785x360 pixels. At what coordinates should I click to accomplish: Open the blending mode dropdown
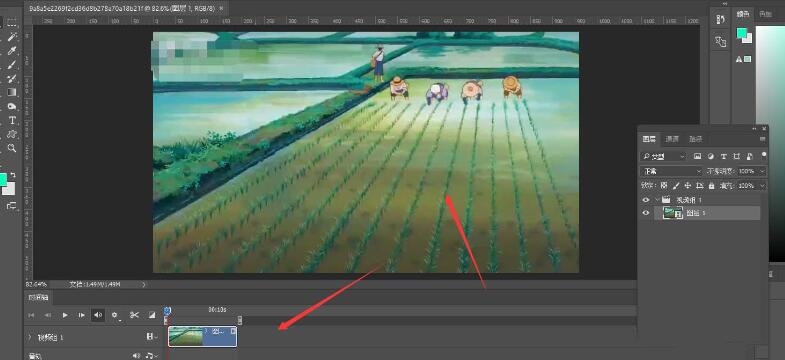pyautogui.click(x=672, y=171)
